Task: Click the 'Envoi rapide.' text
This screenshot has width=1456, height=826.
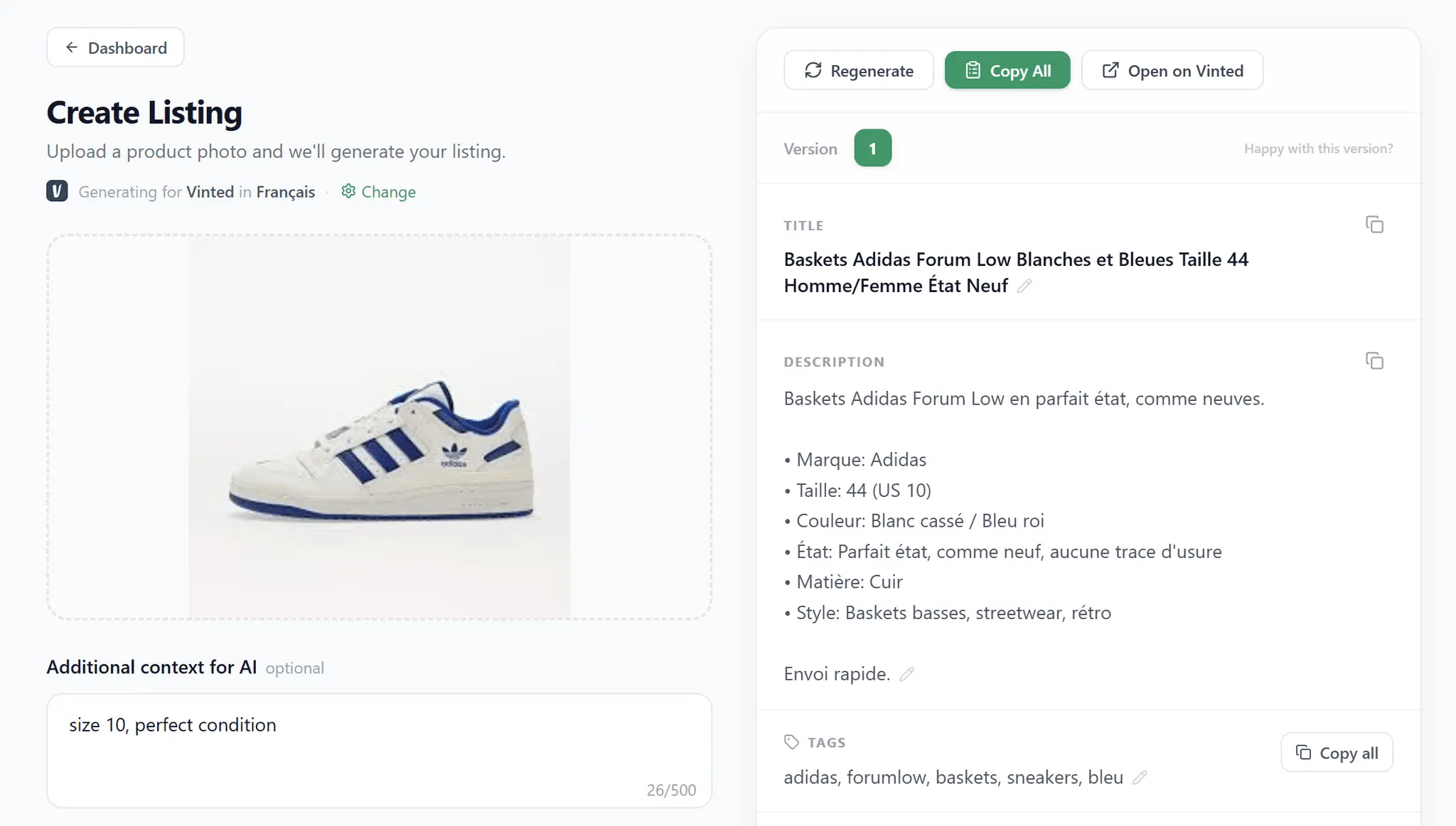Action: tap(837, 674)
